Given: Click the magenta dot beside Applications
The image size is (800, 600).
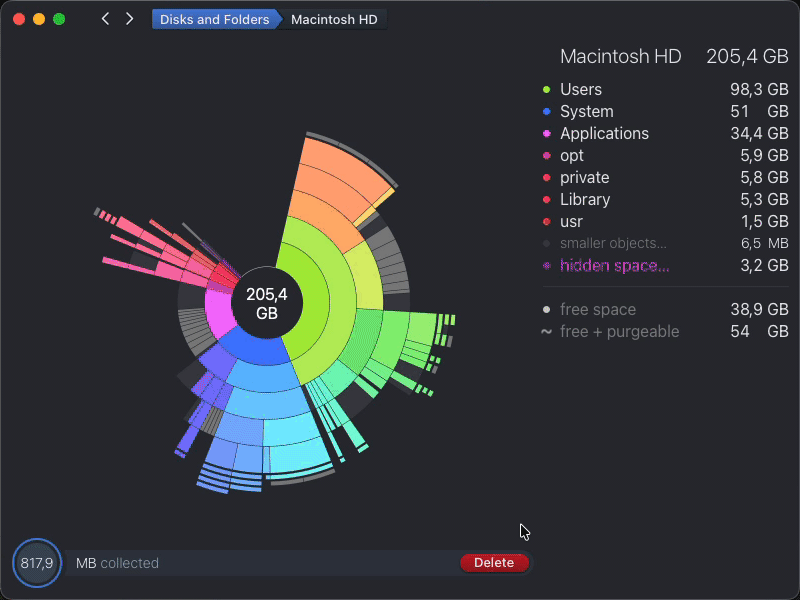Looking at the screenshot, I should pyautogui.click(x=546, y=133).
